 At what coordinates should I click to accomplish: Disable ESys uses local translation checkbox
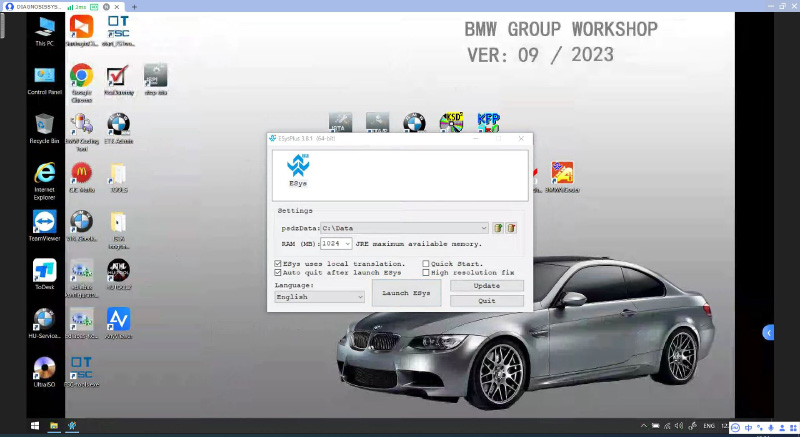tap(278, 264)
